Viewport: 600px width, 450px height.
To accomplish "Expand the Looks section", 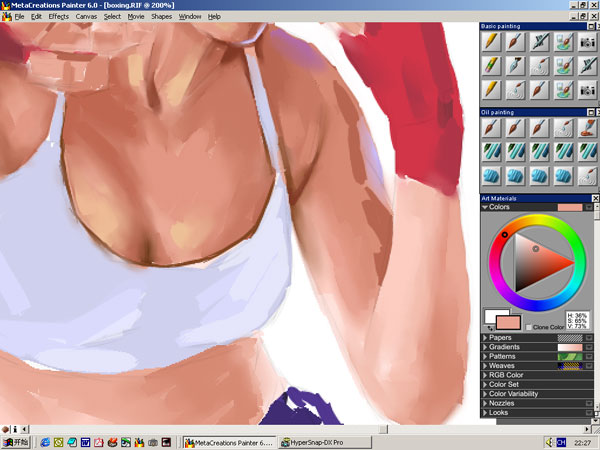I will point(485,412).
